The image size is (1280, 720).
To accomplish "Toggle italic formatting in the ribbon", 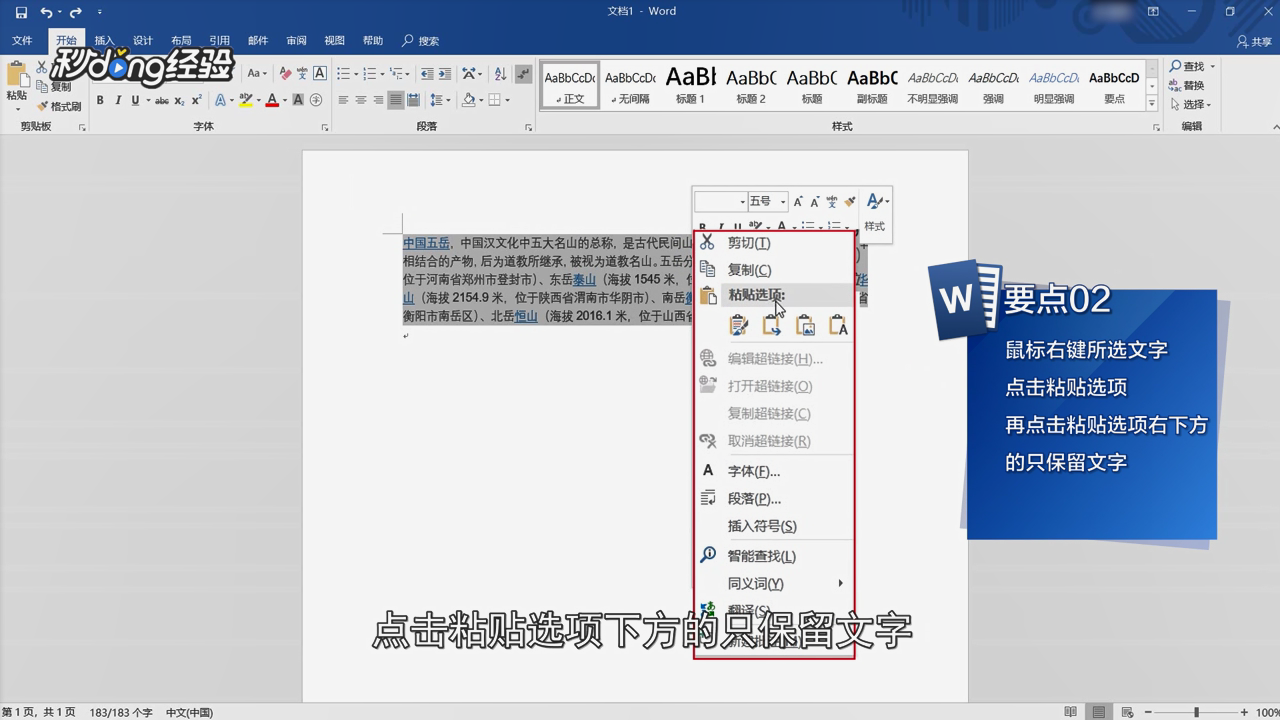I will pyautogui.click(x=118, y=100).
